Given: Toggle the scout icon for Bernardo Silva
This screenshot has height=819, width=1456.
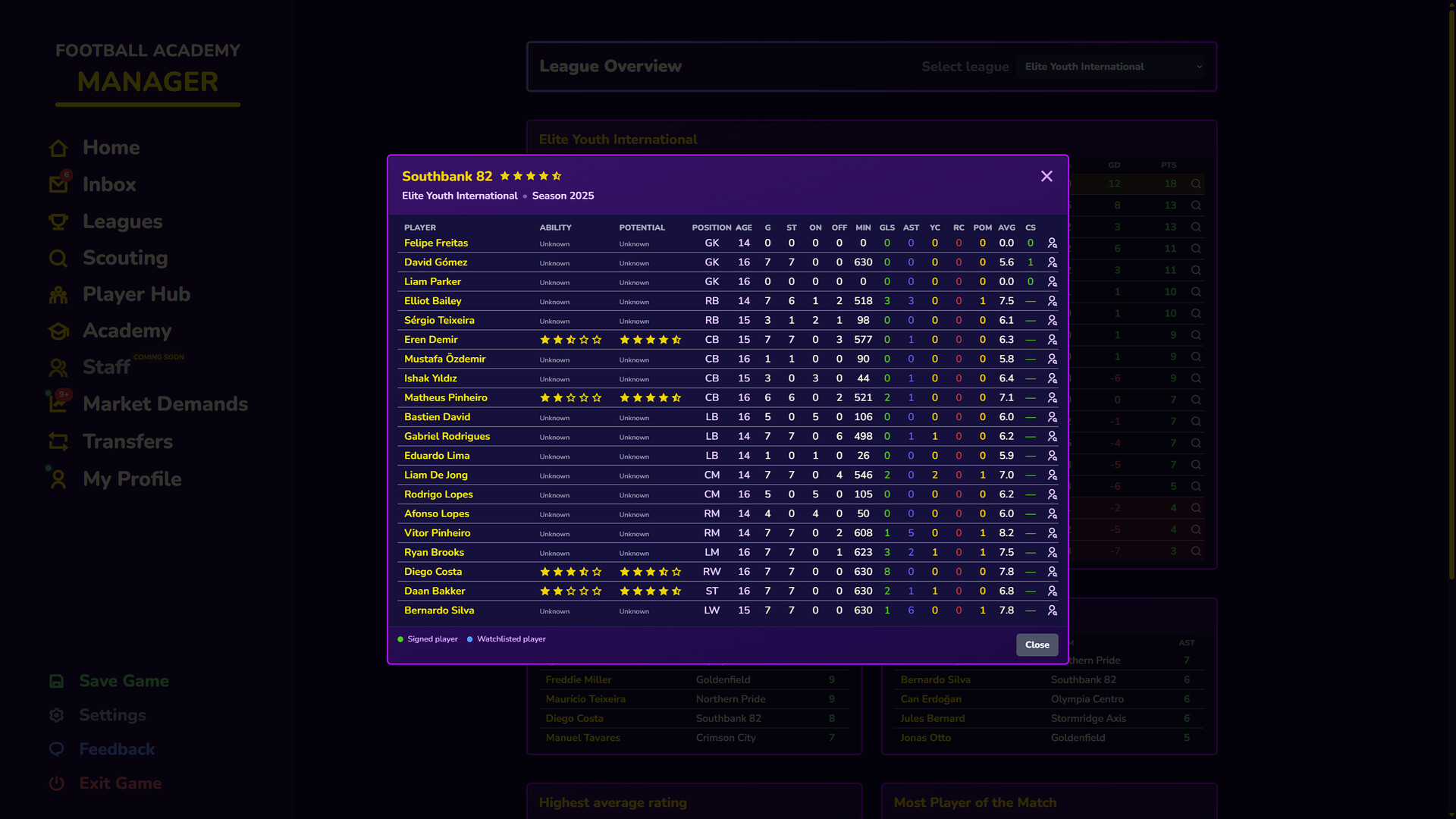Looking at the screenshot, I should tap(1053, 610).
